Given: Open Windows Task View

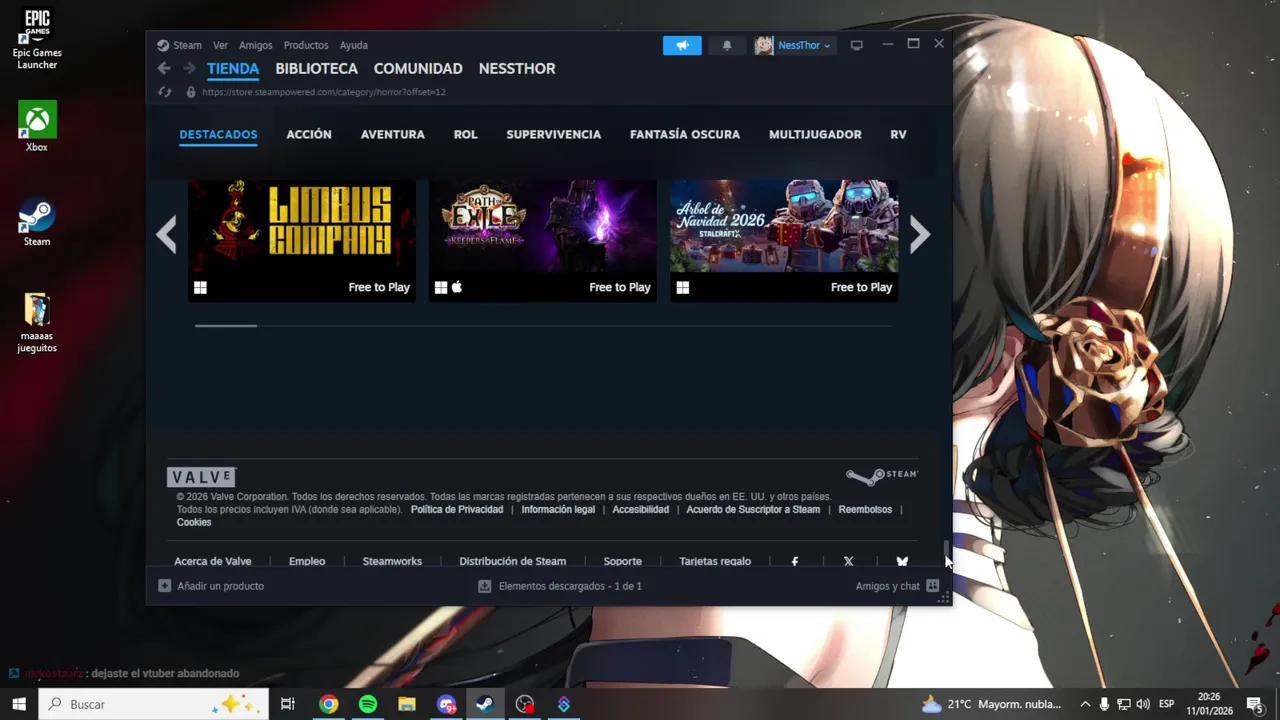Looking at the screenshot, I should click(288, 704).
